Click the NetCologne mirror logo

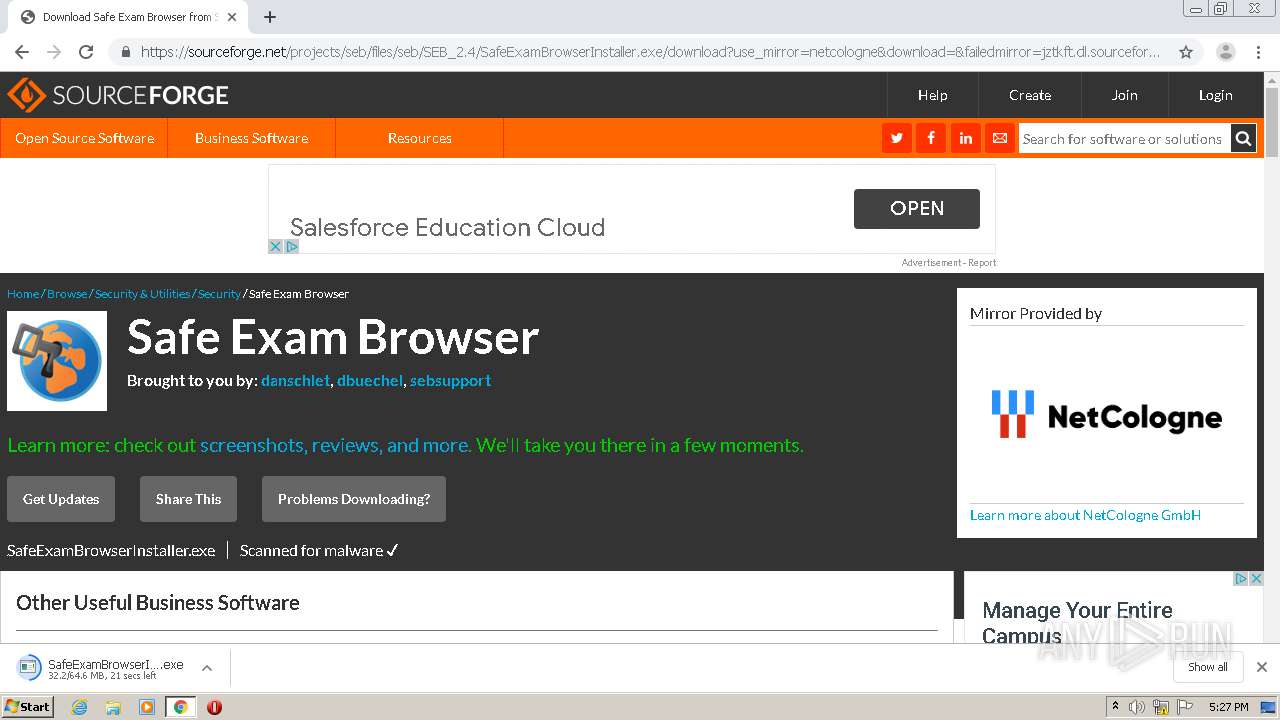pos(1106,415)
